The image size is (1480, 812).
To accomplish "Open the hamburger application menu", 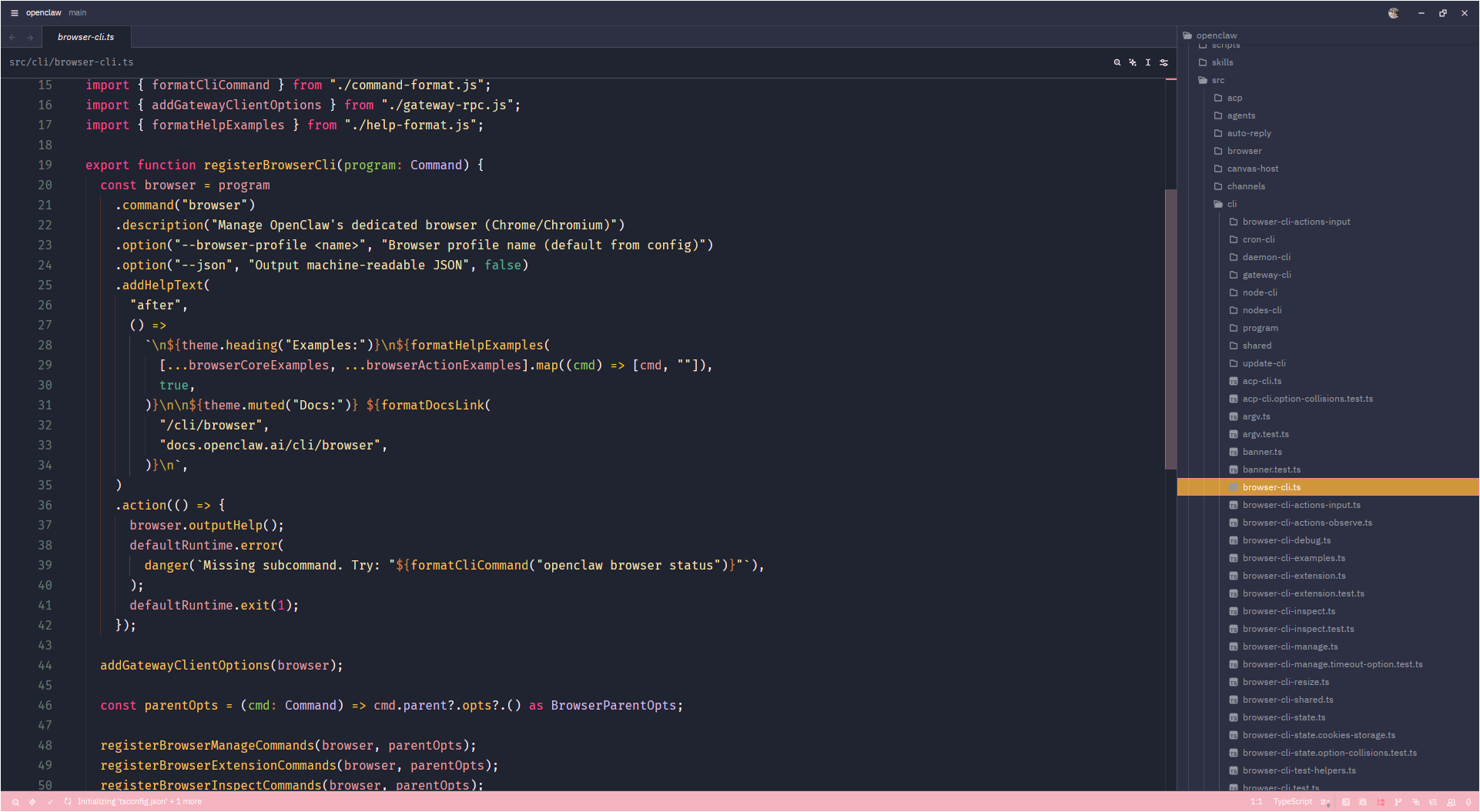I will (x=14, y=13).
